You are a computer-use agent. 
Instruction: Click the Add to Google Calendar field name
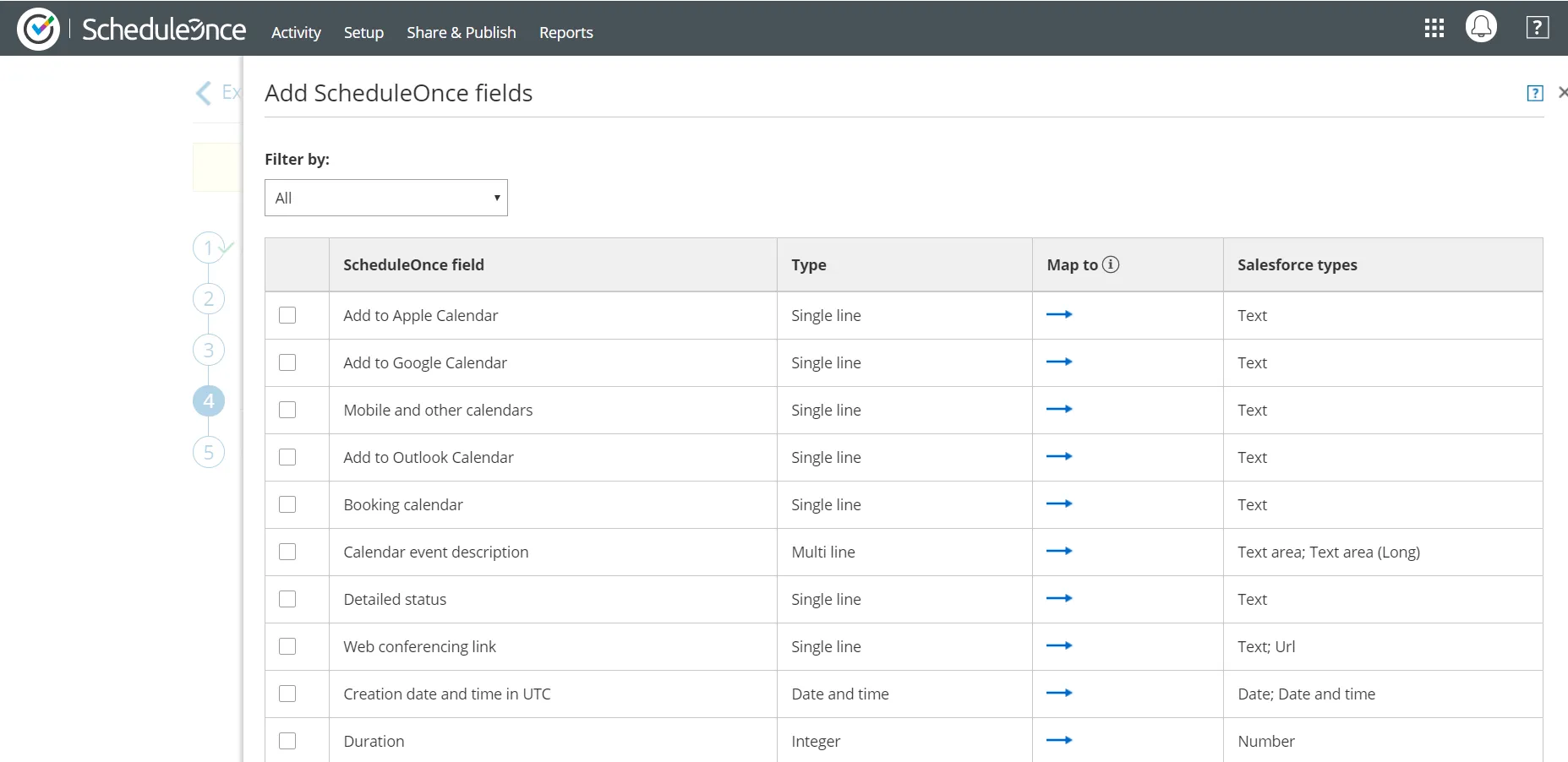(425, 362)
